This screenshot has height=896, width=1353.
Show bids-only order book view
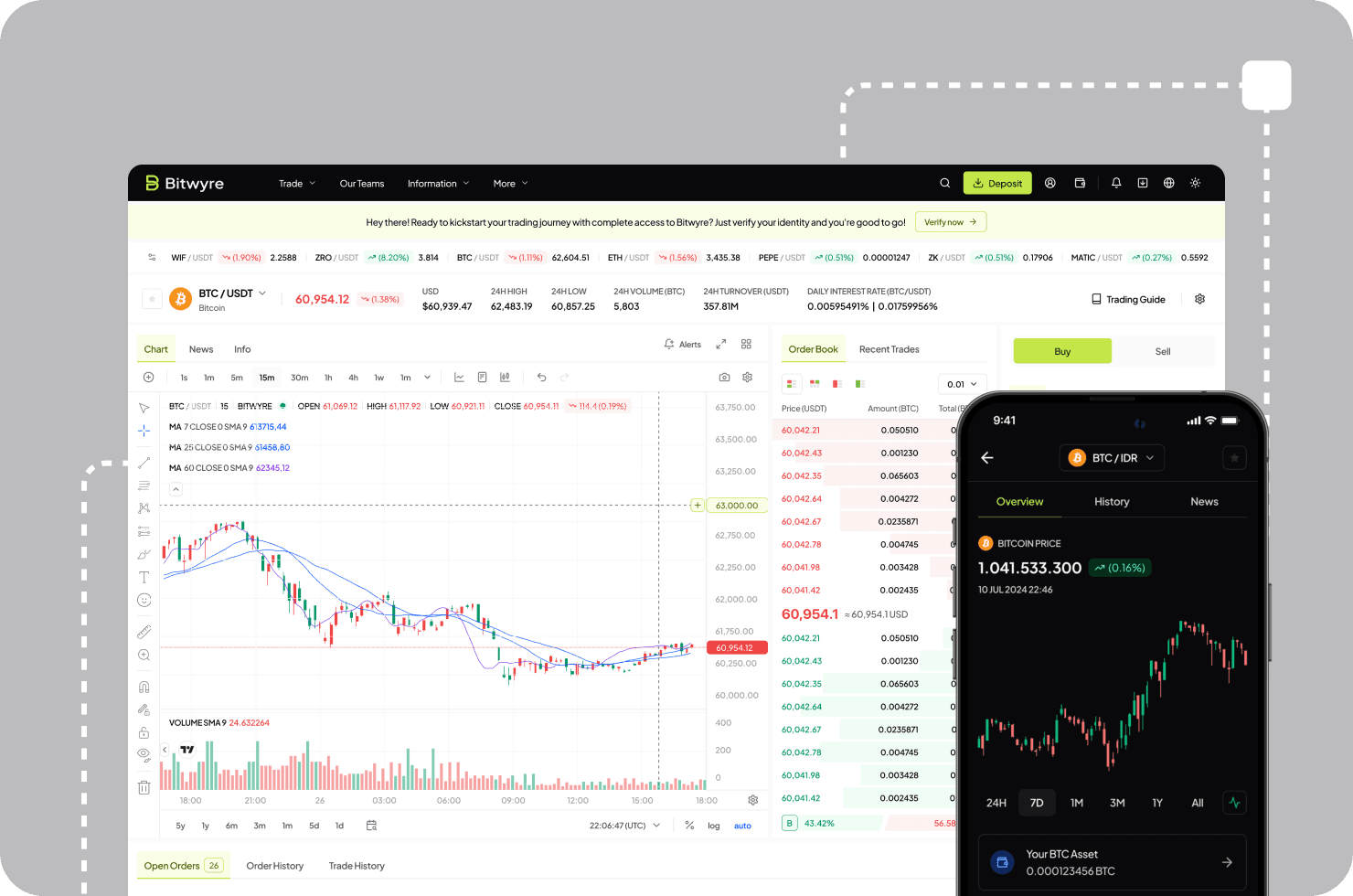tap(860, 384)
